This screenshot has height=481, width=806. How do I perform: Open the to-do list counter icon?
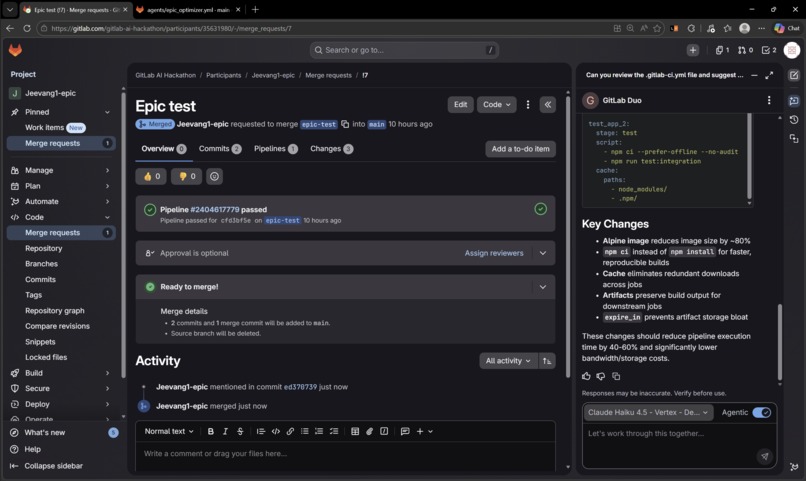click(769, 50)
